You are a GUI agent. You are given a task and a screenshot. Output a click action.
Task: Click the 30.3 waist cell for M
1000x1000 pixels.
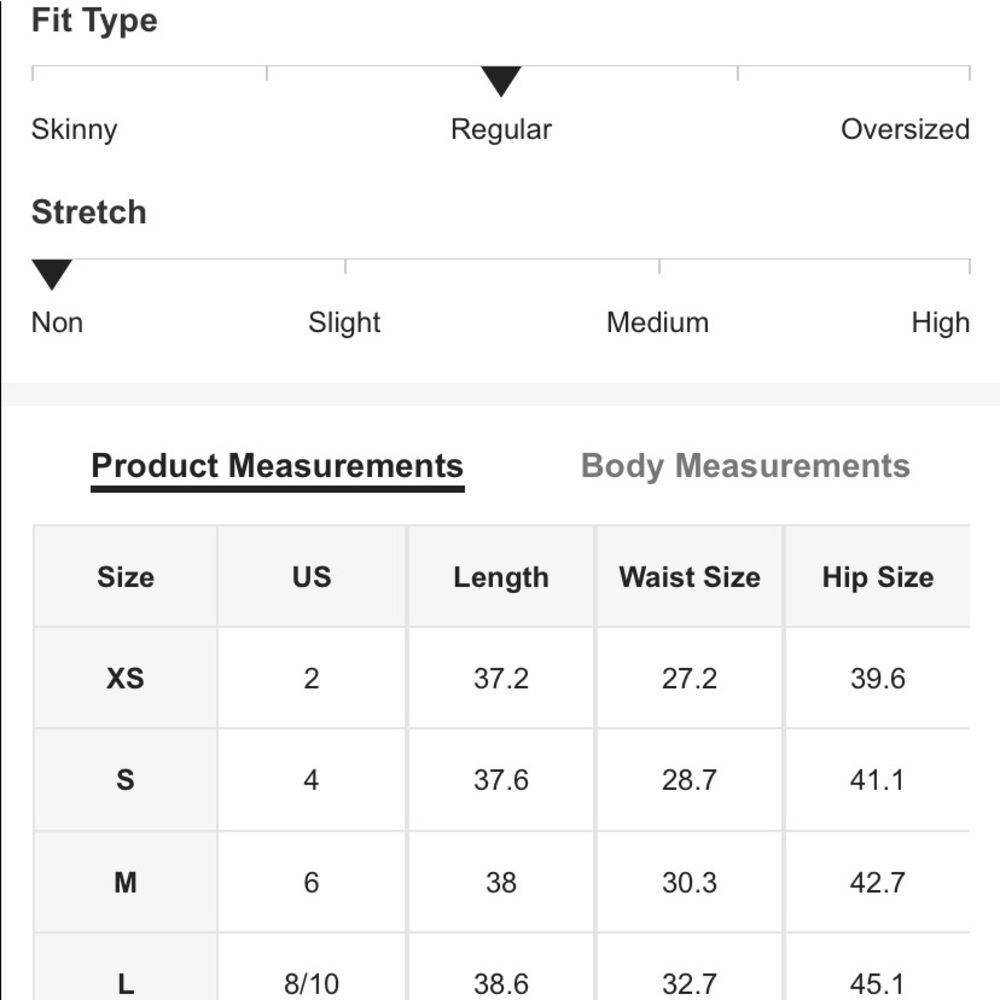tap(689, 882)
